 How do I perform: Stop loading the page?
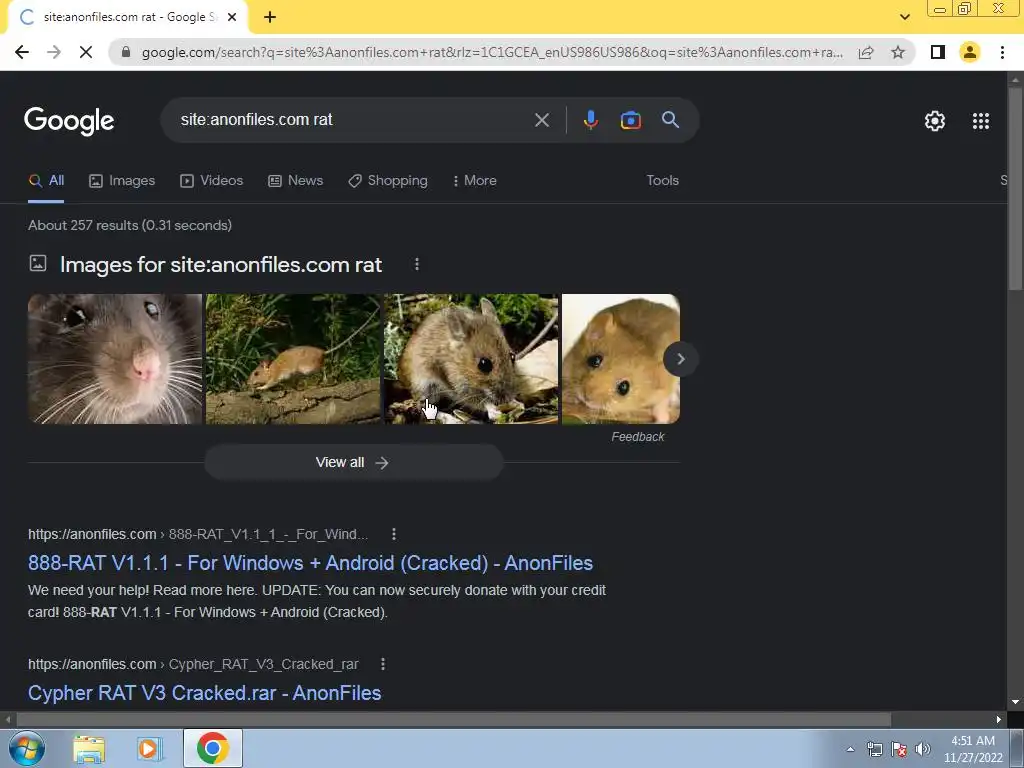[86, 52]
